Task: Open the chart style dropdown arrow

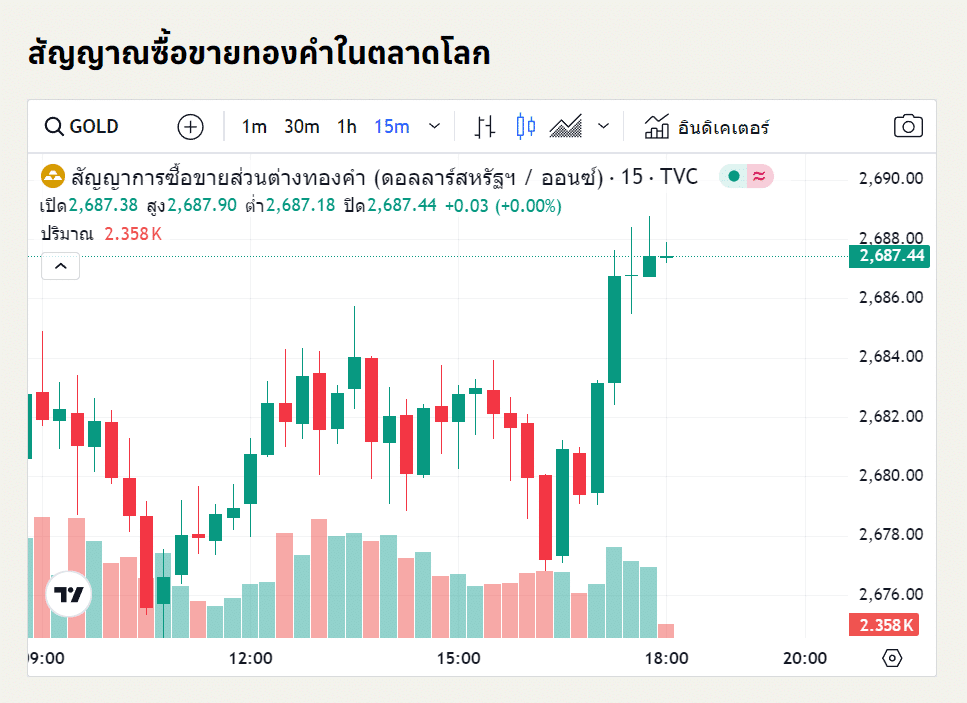Action: pyautogui.click(x=603, y=126)
